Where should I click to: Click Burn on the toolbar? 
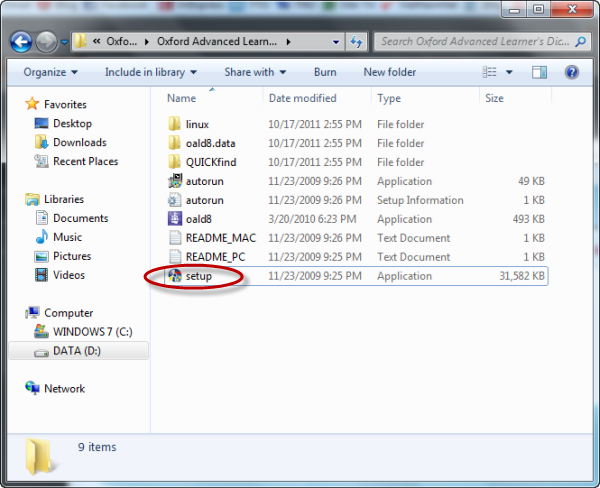325,72
